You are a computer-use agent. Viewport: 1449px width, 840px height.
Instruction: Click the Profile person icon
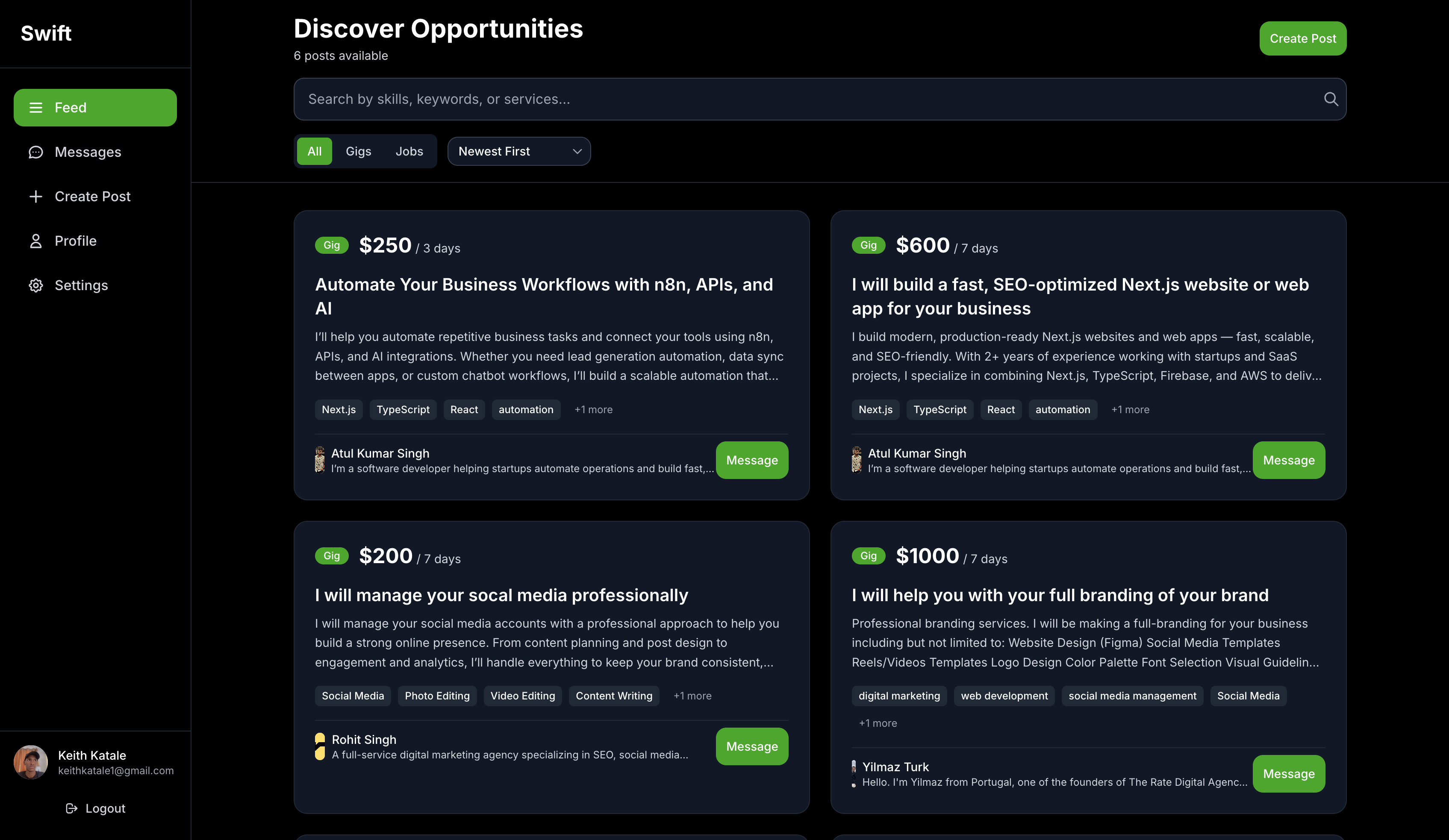click(35, 241)
